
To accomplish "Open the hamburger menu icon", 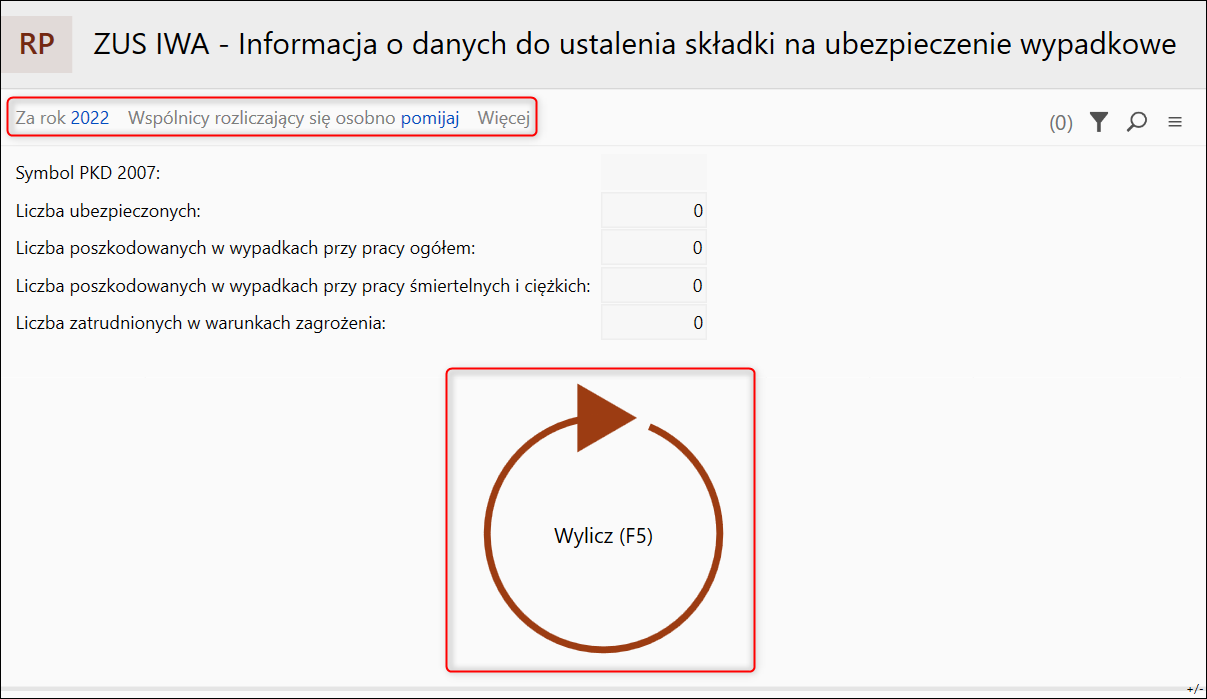I will click(1175, 122).
